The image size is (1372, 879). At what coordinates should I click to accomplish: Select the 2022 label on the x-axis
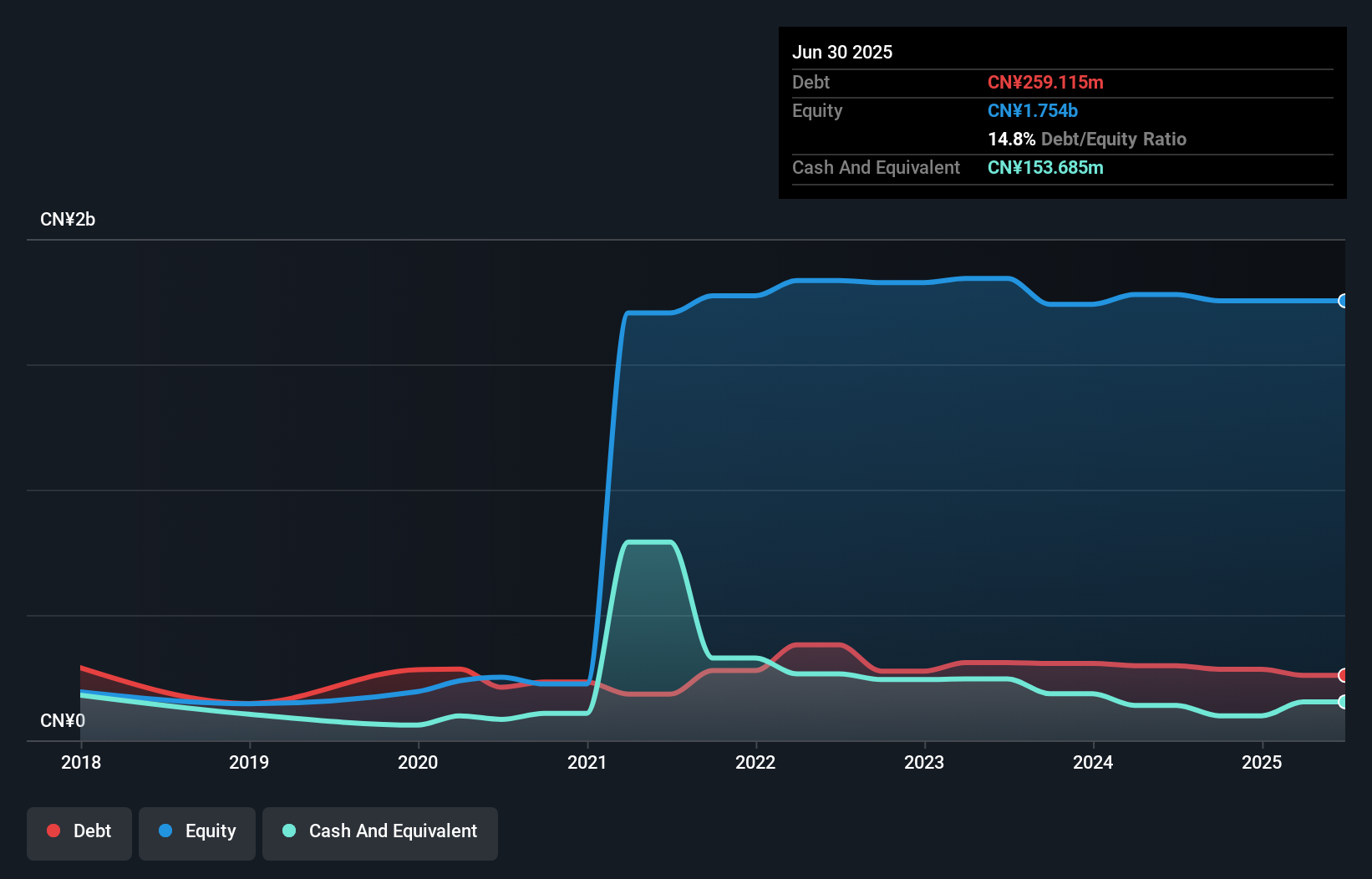pyautogui.click(x=756, y=762)
